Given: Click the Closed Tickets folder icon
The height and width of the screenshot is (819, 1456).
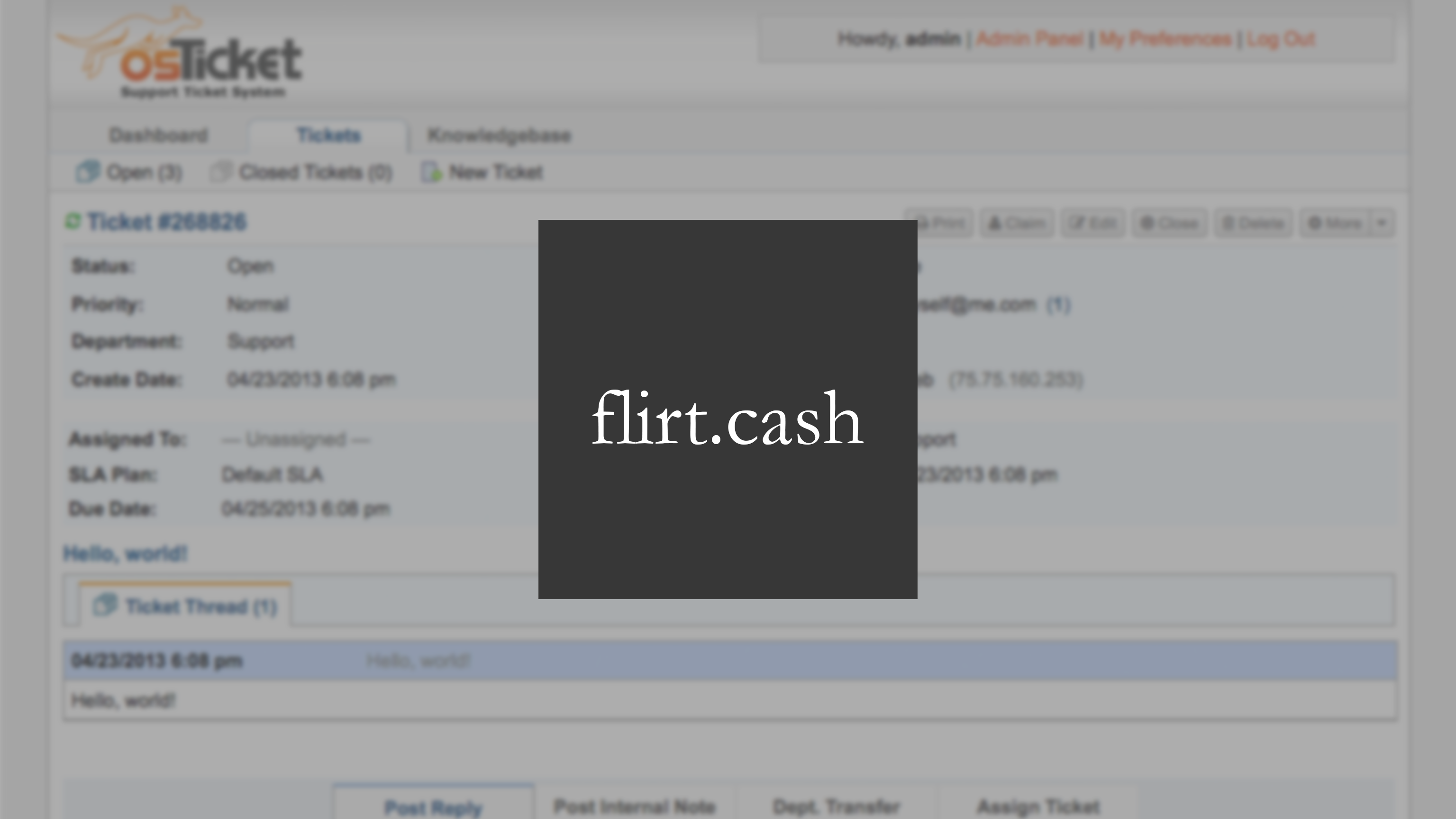Looking at the screenshot, I should click(221, 171).
